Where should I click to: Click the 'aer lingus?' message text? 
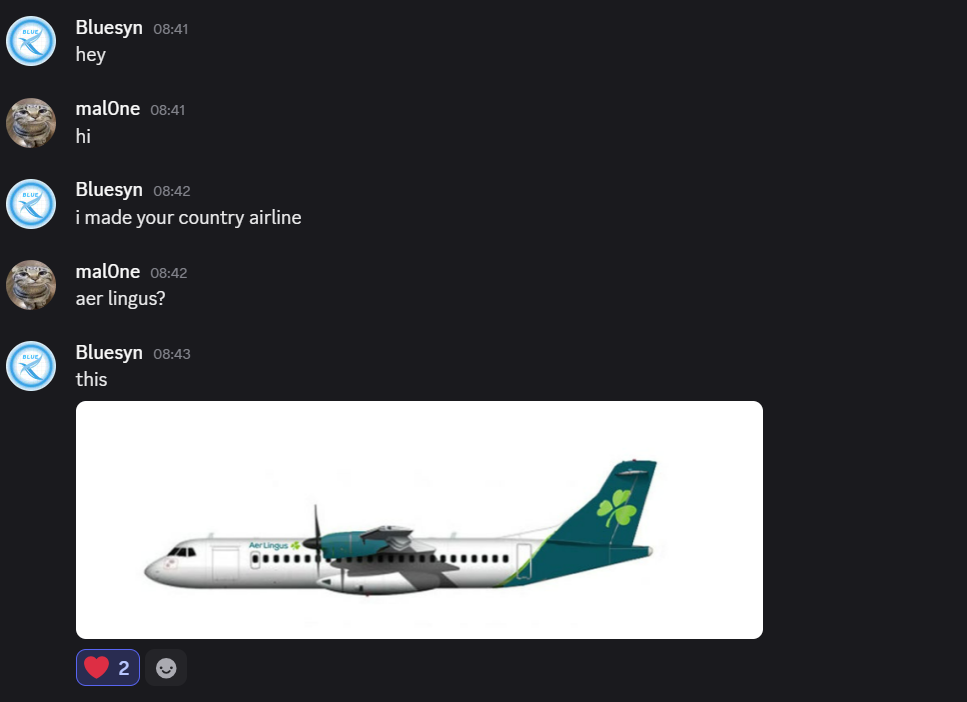click(x=120, y=299)
